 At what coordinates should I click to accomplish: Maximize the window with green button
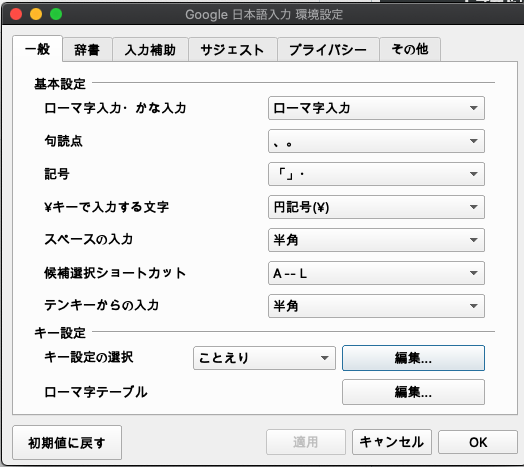(56, 14)
